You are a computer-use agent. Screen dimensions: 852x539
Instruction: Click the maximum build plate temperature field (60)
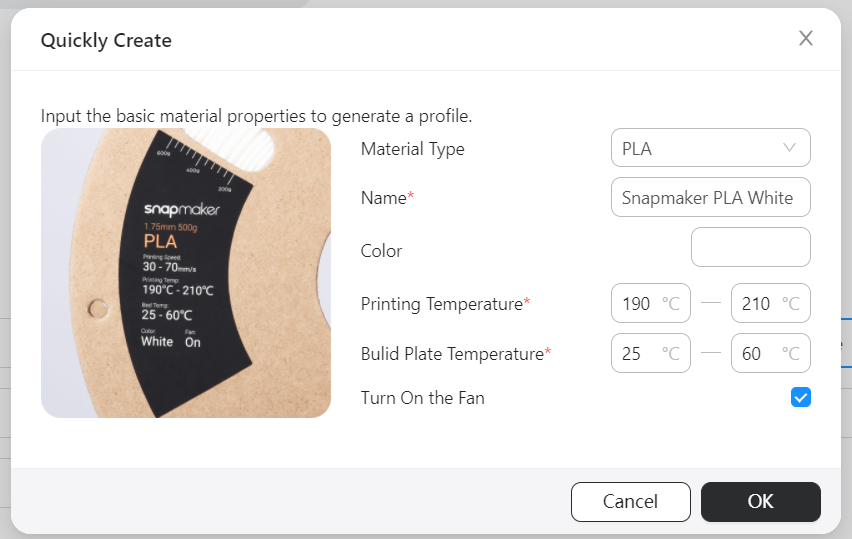(x=770, y=353)
